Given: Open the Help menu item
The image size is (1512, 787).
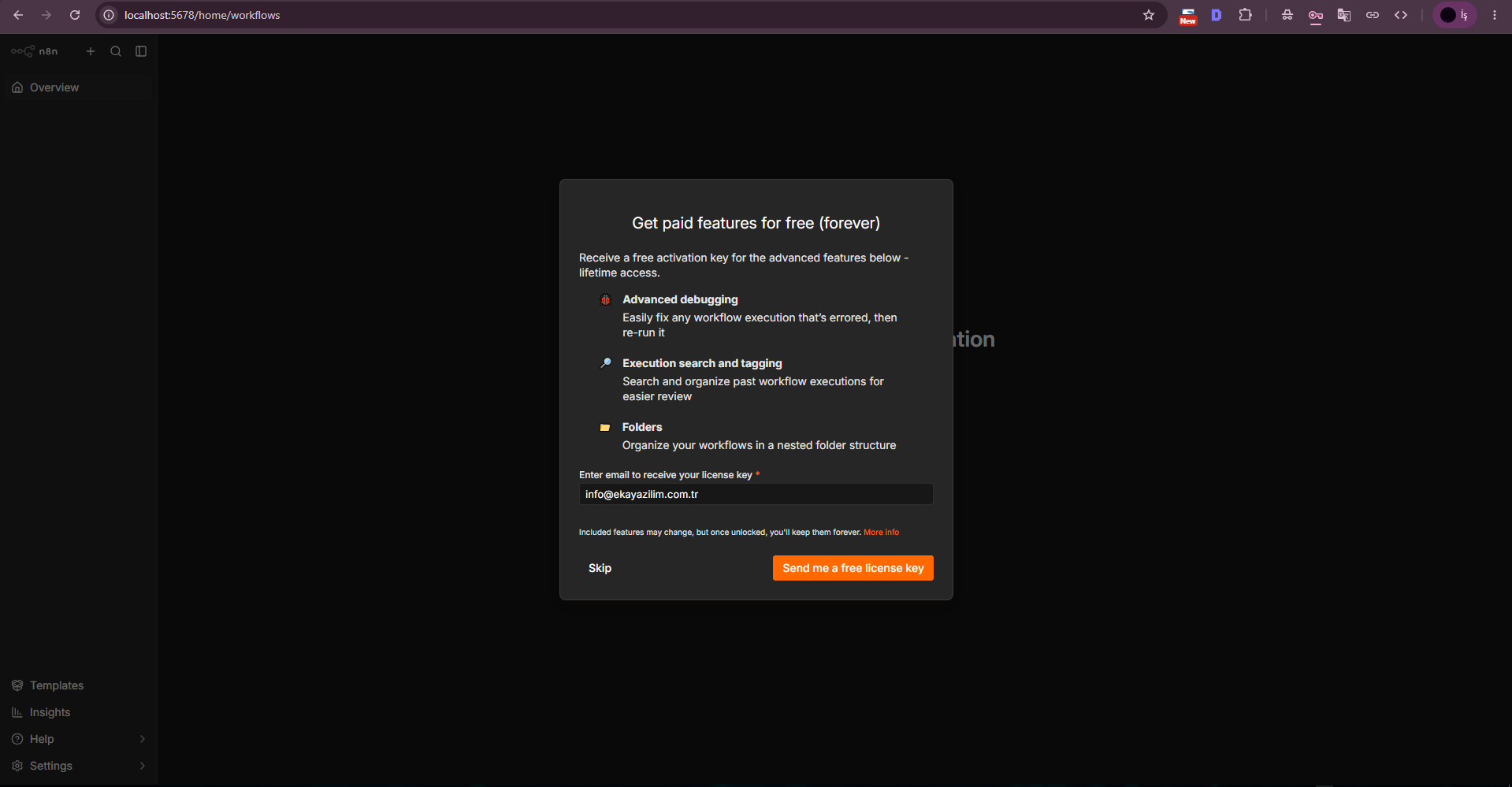Looking at the screenshot, I should click(78, 739).
